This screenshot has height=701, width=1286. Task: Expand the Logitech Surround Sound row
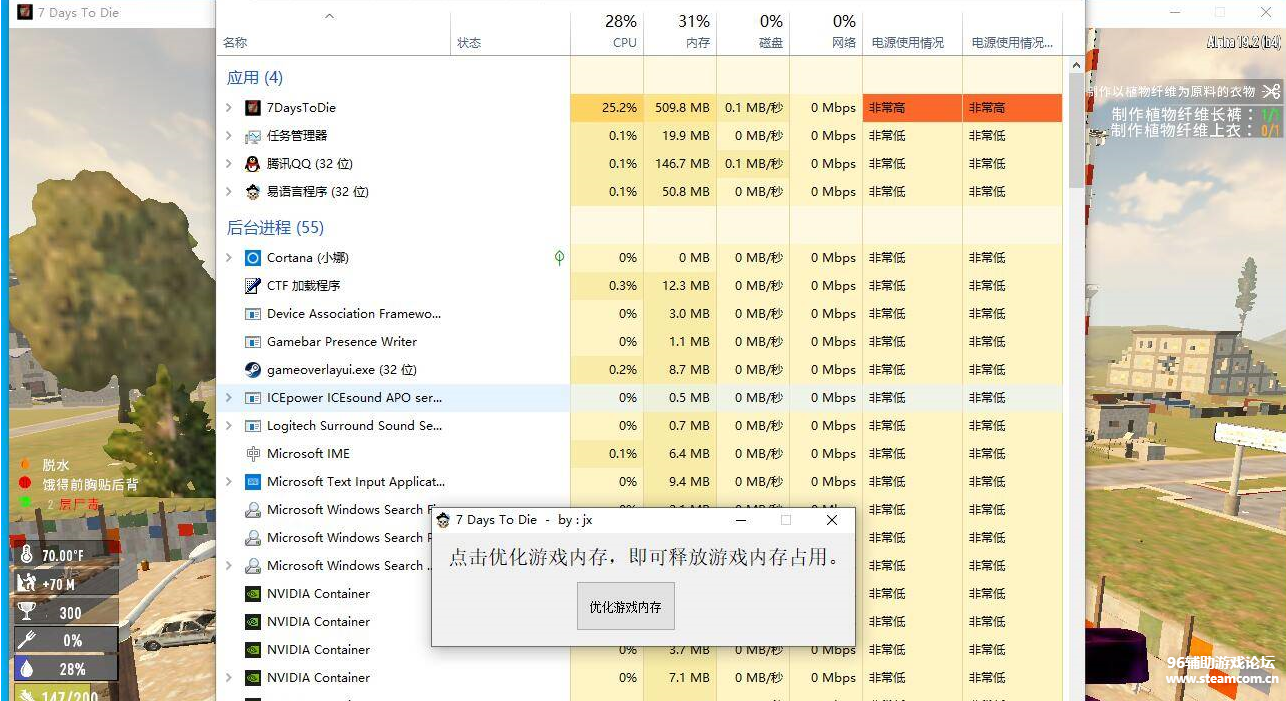tap(229, 426)
